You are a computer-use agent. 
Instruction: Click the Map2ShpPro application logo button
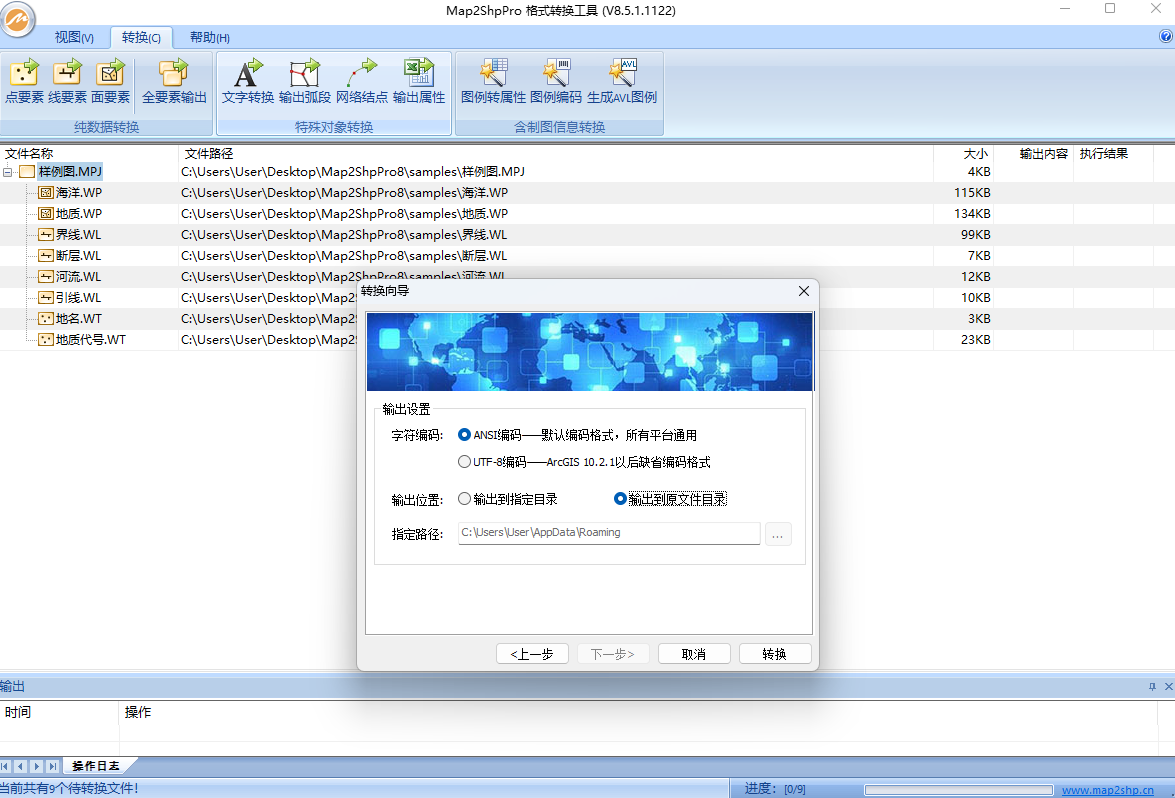pyautogui.click(x=18, y=19)
